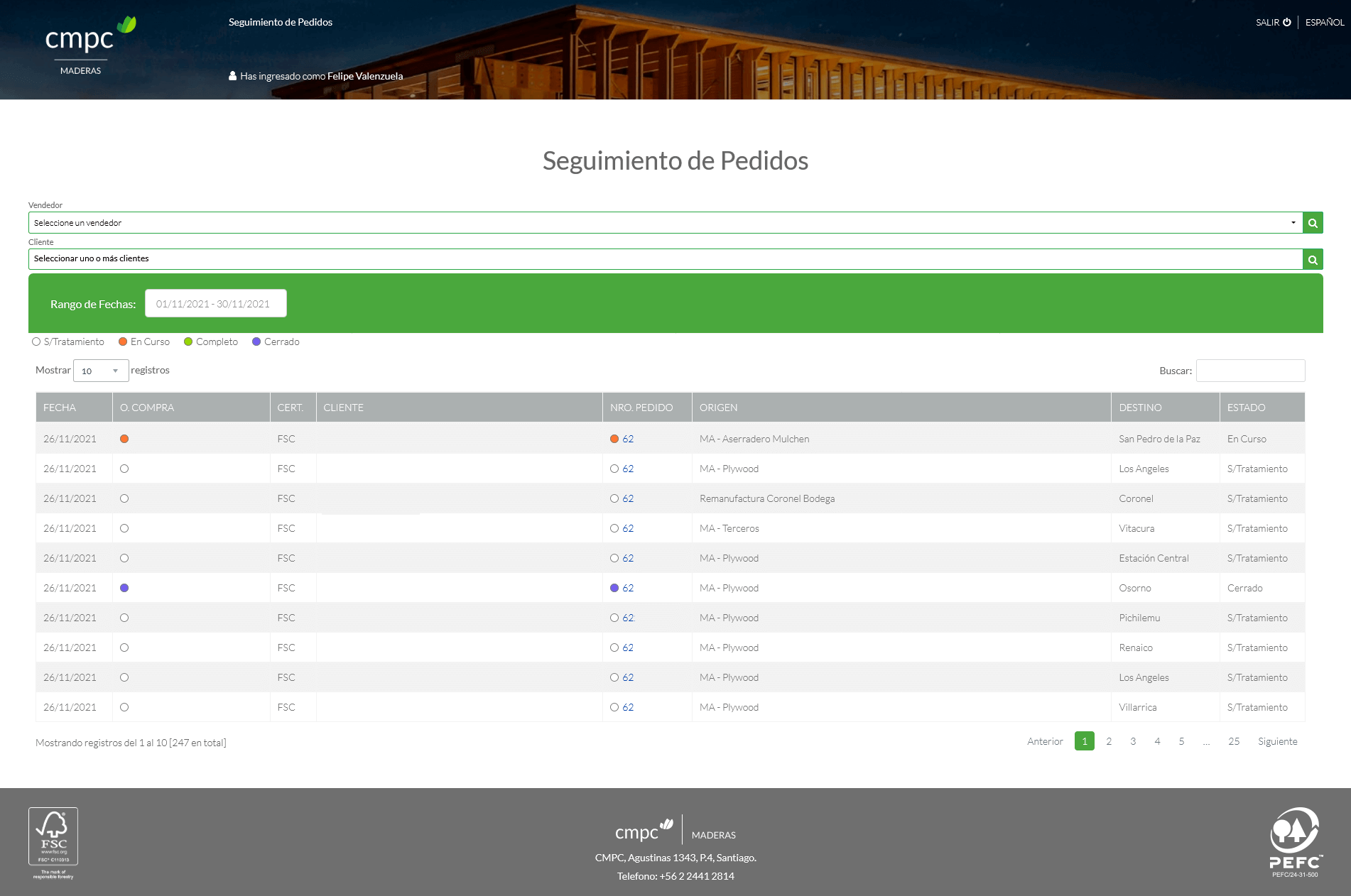Click the search icon beside Cliente field
The width and height of the screenshot is (1351, 896).
tap(1313, 260)
